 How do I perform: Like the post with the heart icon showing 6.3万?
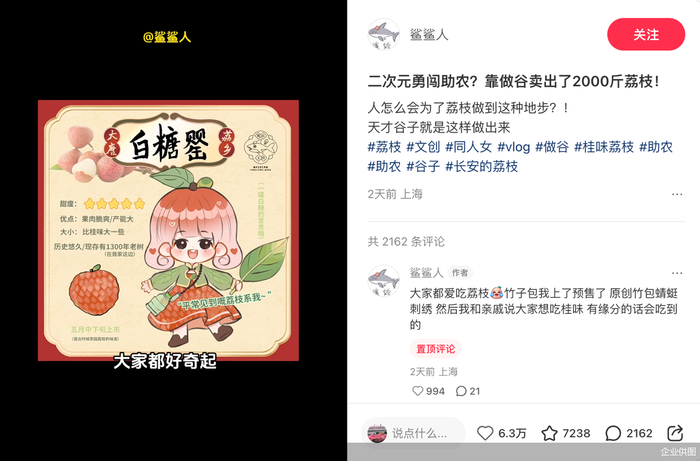485,433
